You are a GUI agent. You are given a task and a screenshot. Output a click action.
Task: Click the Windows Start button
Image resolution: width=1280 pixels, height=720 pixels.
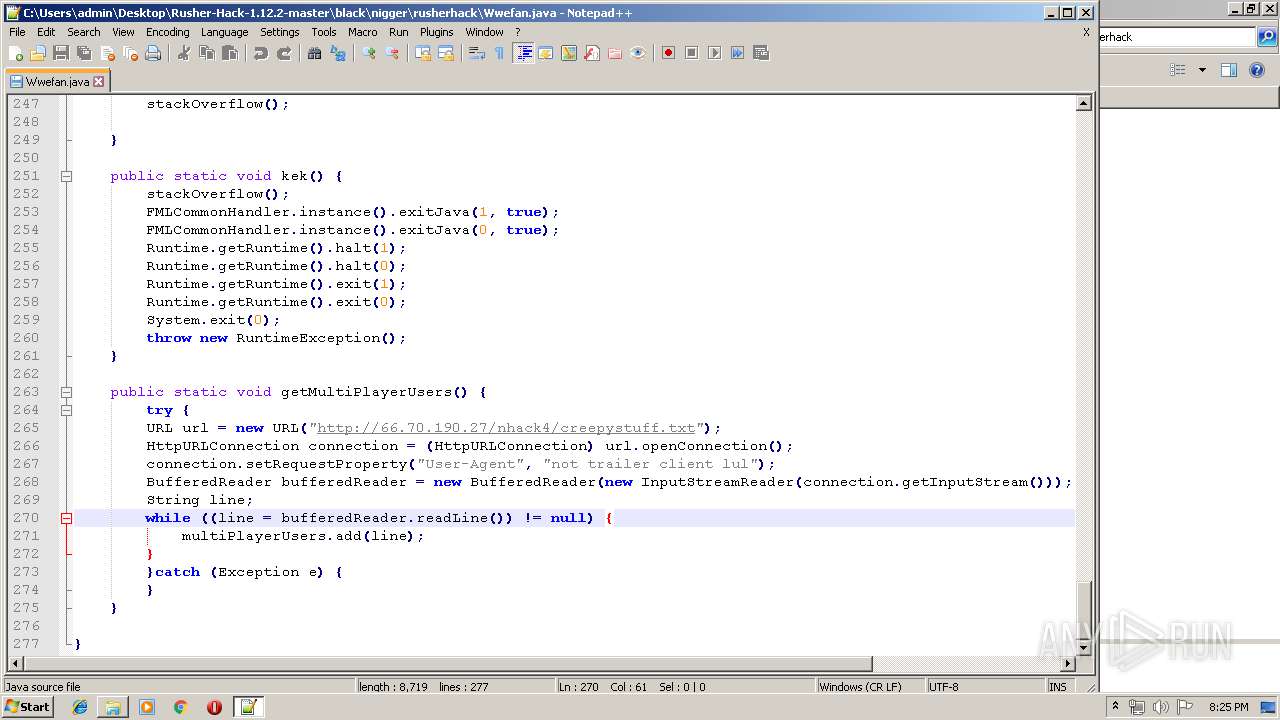coord(28,707)
